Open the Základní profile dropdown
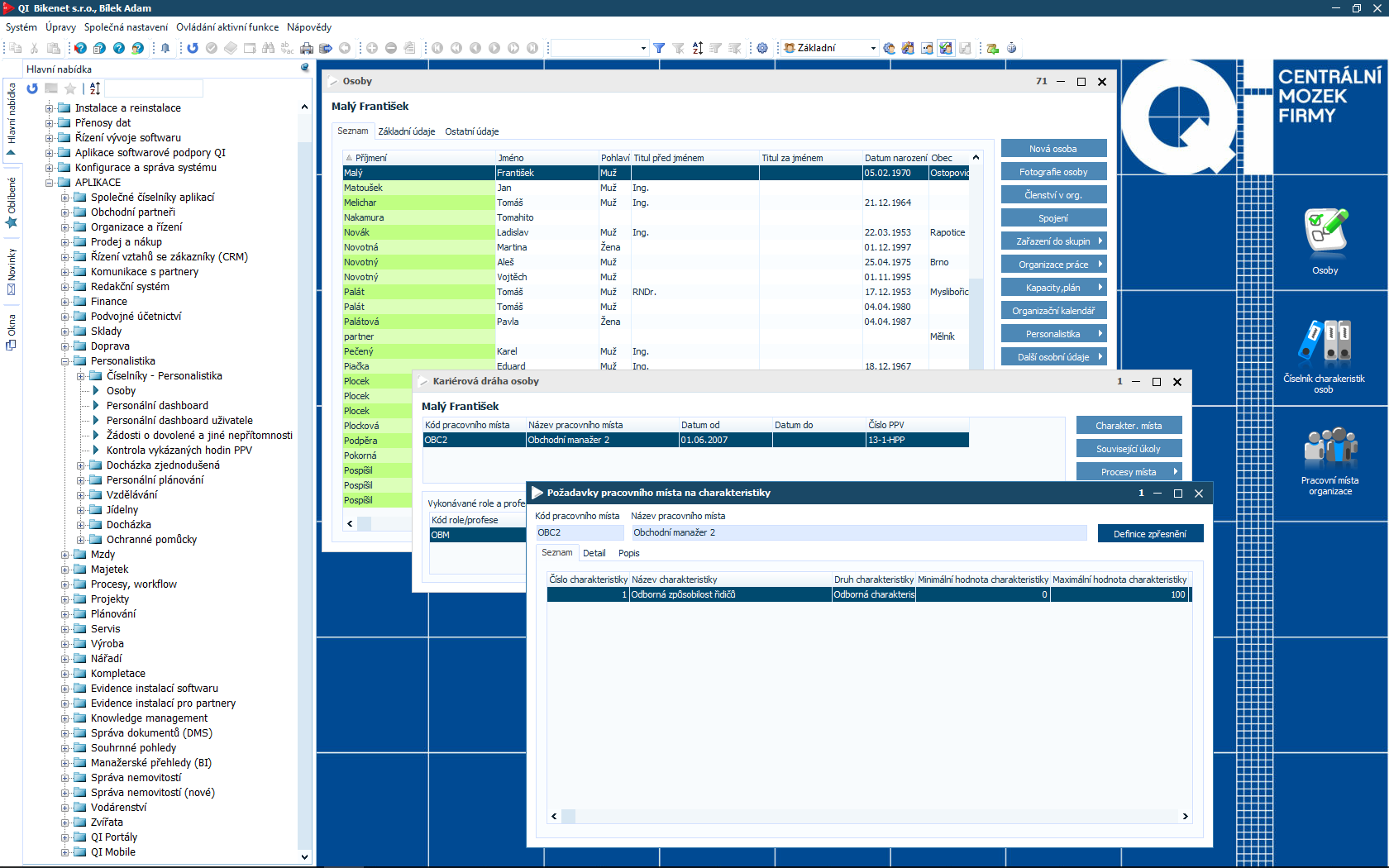This screenshot has width=1389, height=868. (872, 48)
